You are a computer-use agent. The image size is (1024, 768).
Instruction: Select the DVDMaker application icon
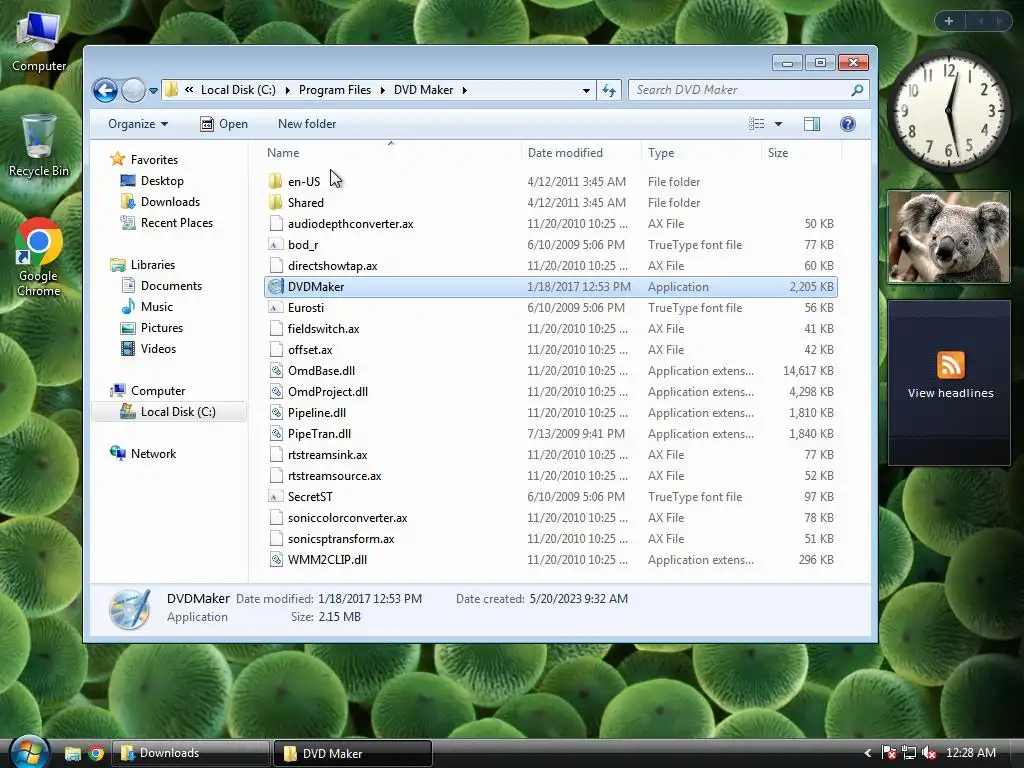tap(276, 287)
